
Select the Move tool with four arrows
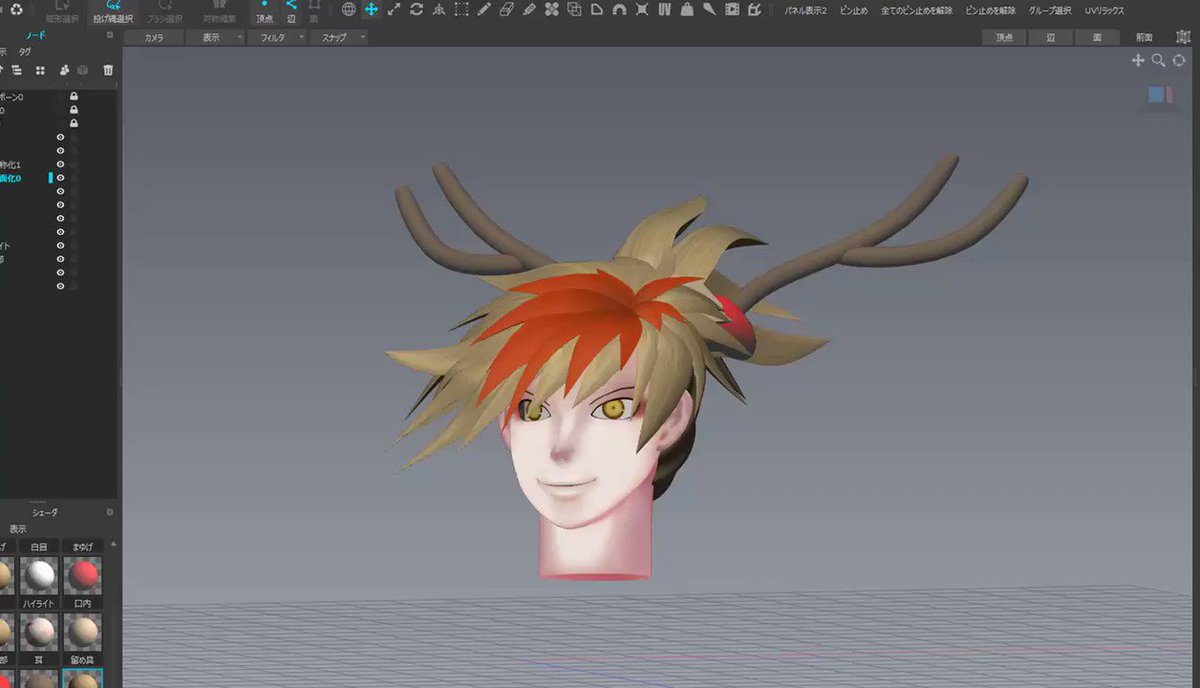(x=371, y=9)
